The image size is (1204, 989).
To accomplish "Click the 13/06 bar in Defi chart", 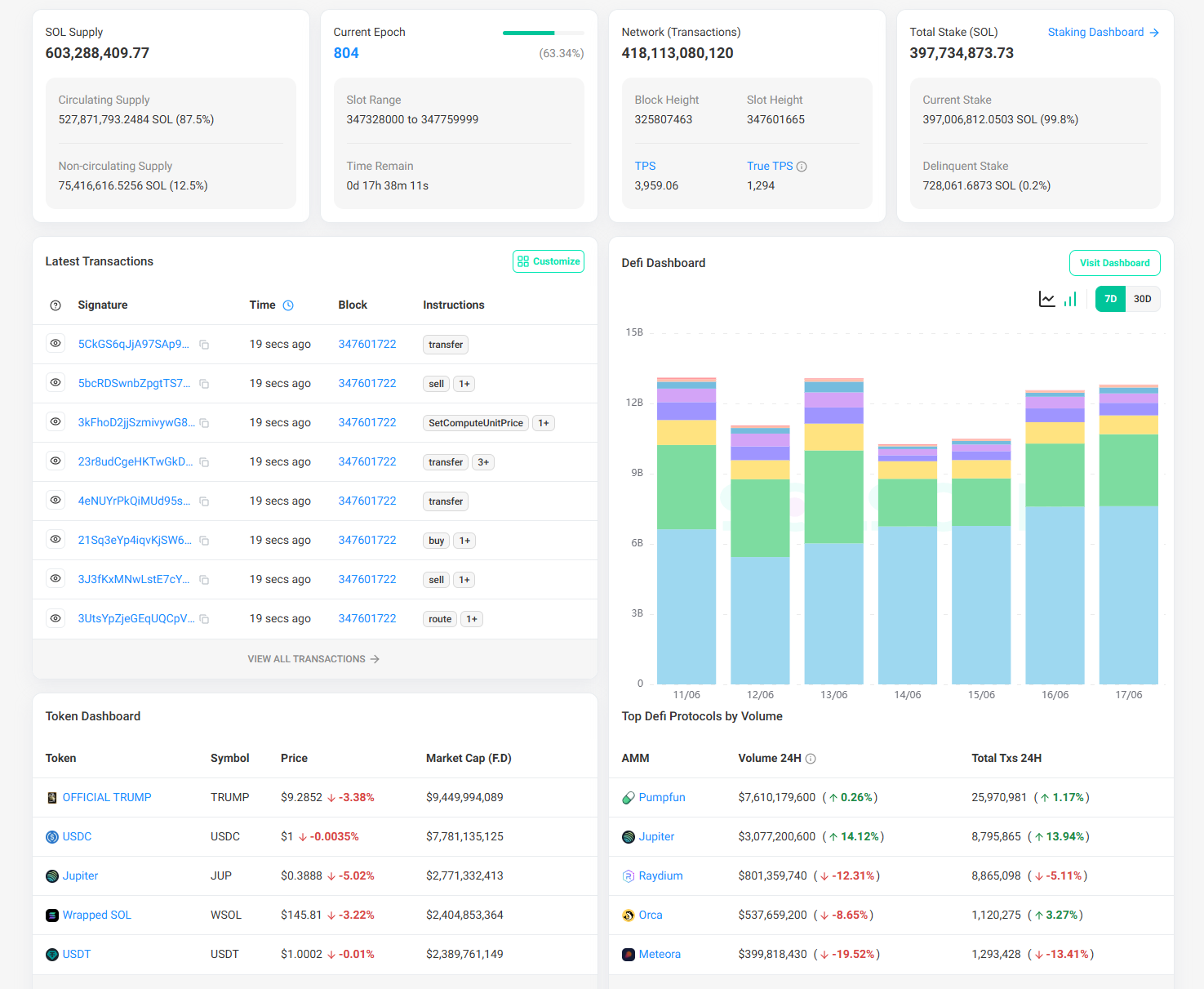I will [x=833, y=531].
